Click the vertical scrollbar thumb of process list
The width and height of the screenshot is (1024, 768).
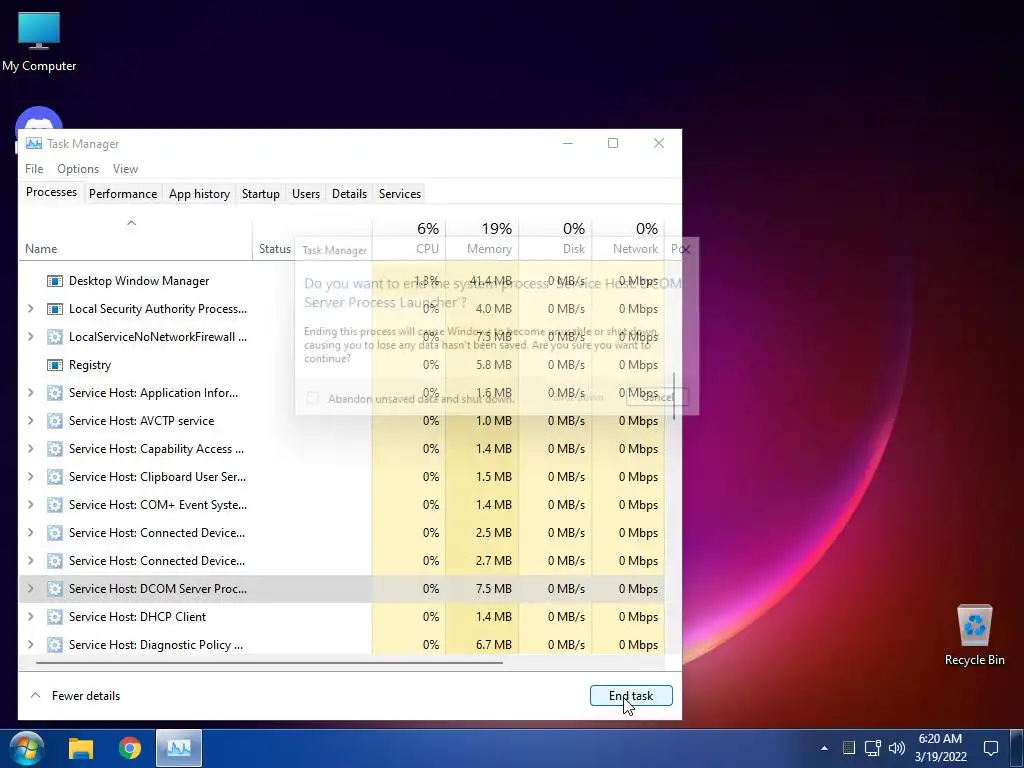[x=675, y=396]
